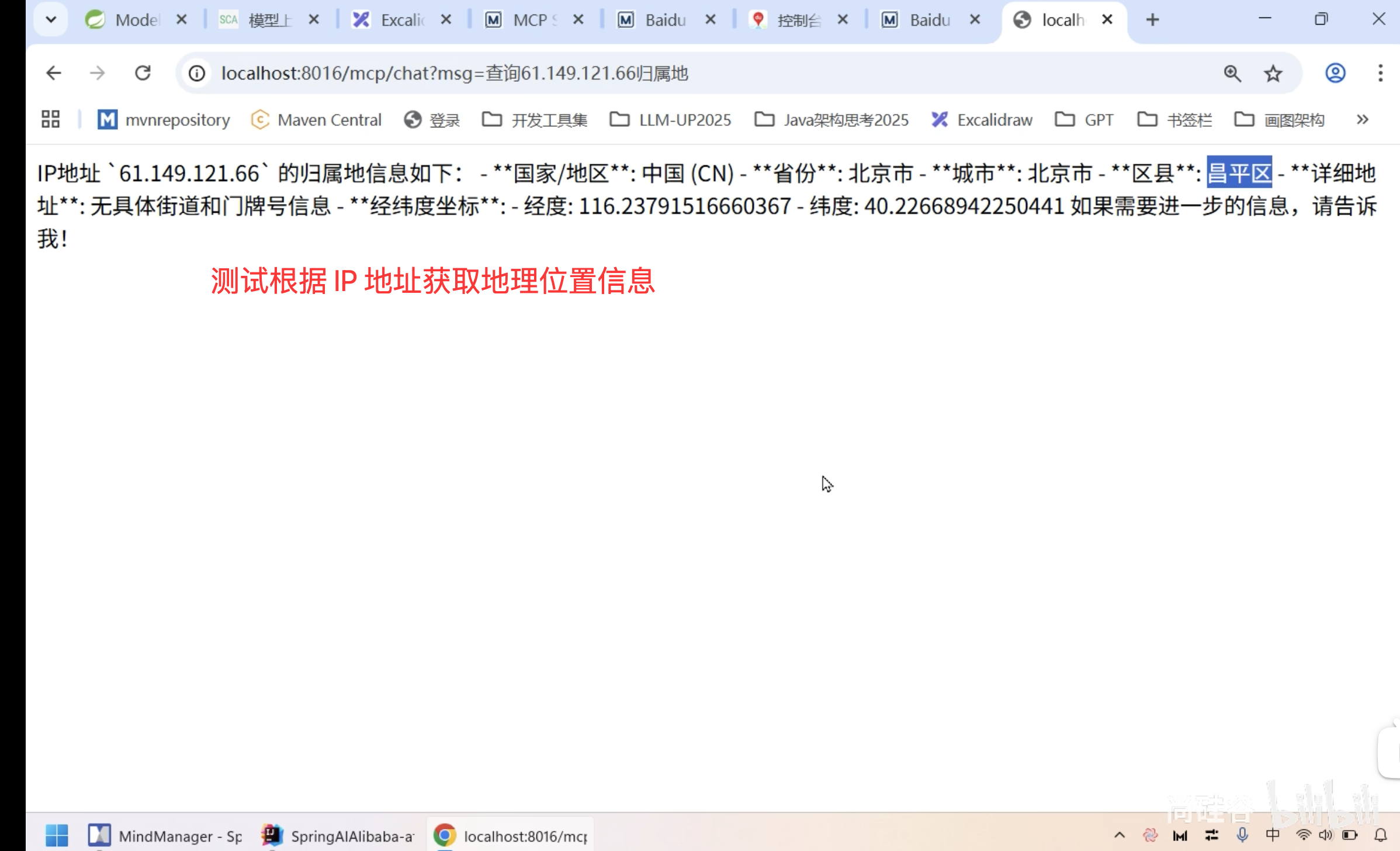Click the zoom magnifier icon in address bar
The height and width of the screenshot is (851, 1400).
1232,73
